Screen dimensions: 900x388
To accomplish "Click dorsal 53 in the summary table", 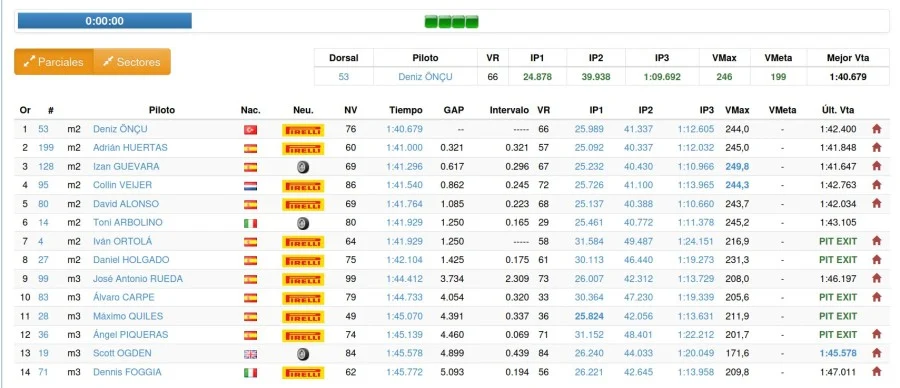I will point(343,76).
